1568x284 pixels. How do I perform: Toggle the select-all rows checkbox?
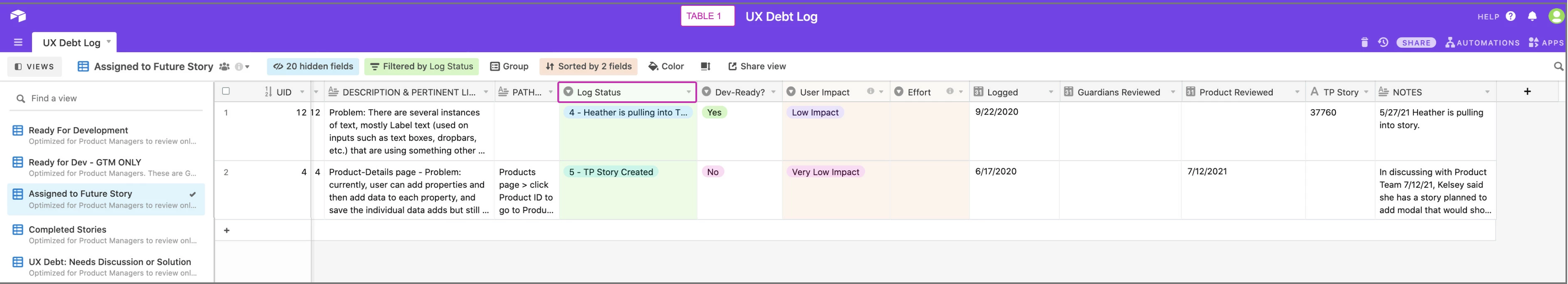226,91
